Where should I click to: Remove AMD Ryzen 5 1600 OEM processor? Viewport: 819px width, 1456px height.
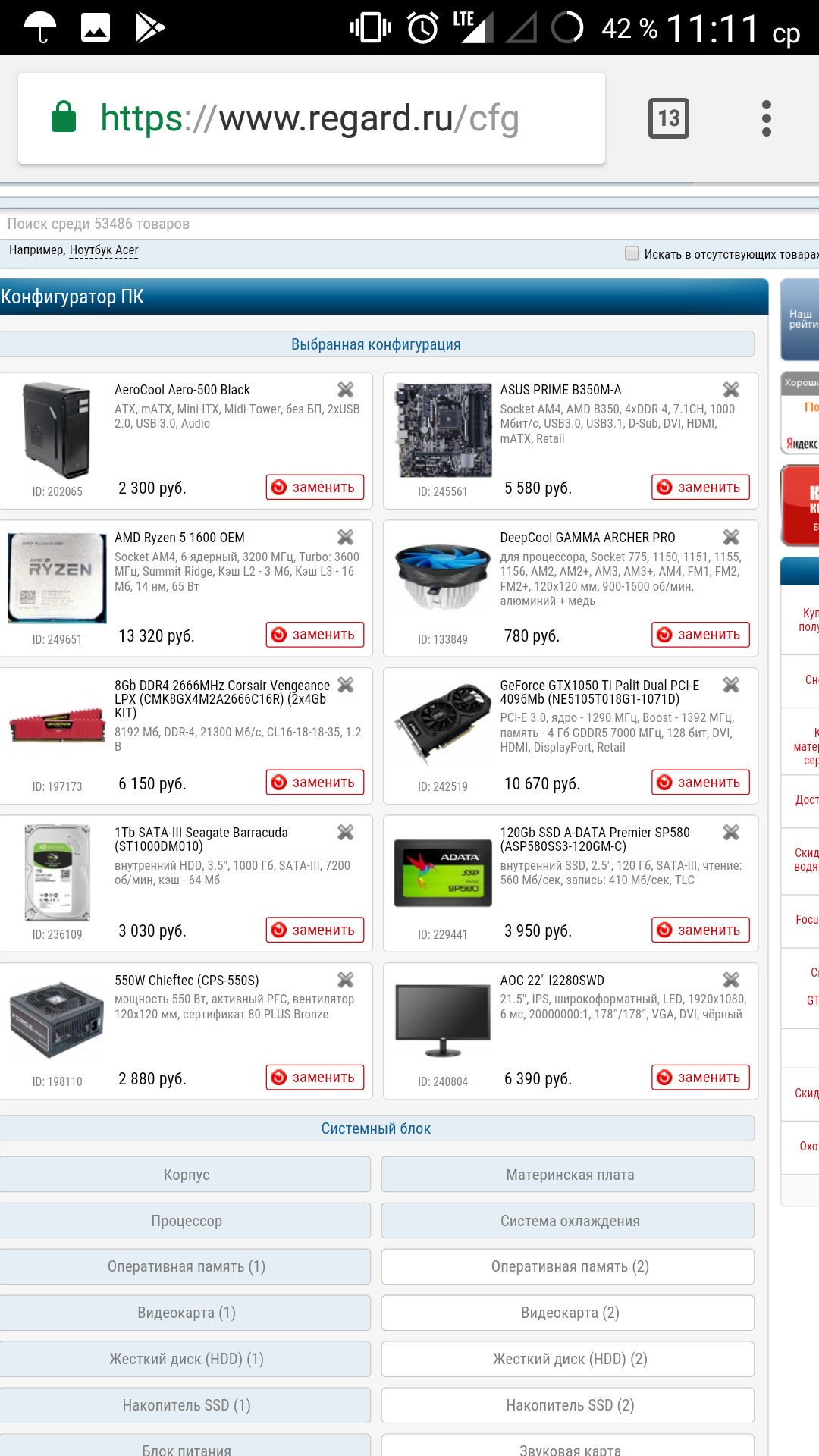(346, 538)
